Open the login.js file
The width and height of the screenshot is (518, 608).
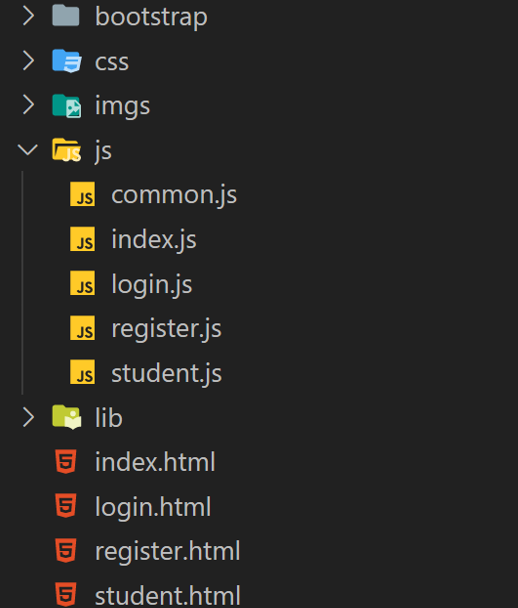tap(152, 284)
